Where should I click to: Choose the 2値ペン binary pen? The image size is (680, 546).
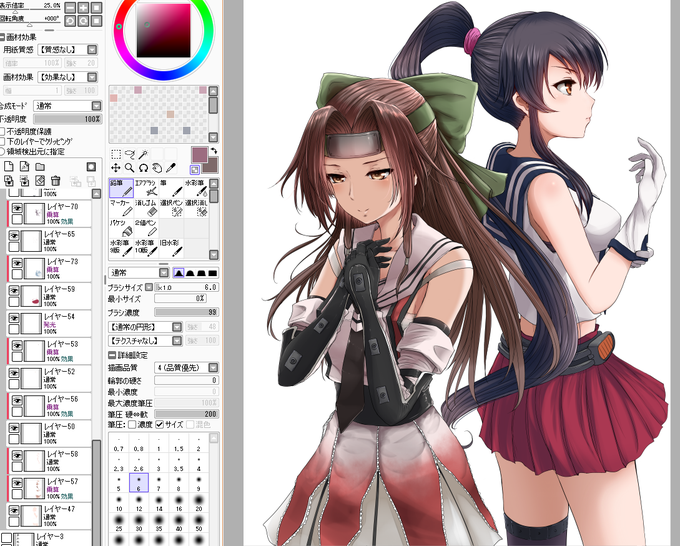146,228
